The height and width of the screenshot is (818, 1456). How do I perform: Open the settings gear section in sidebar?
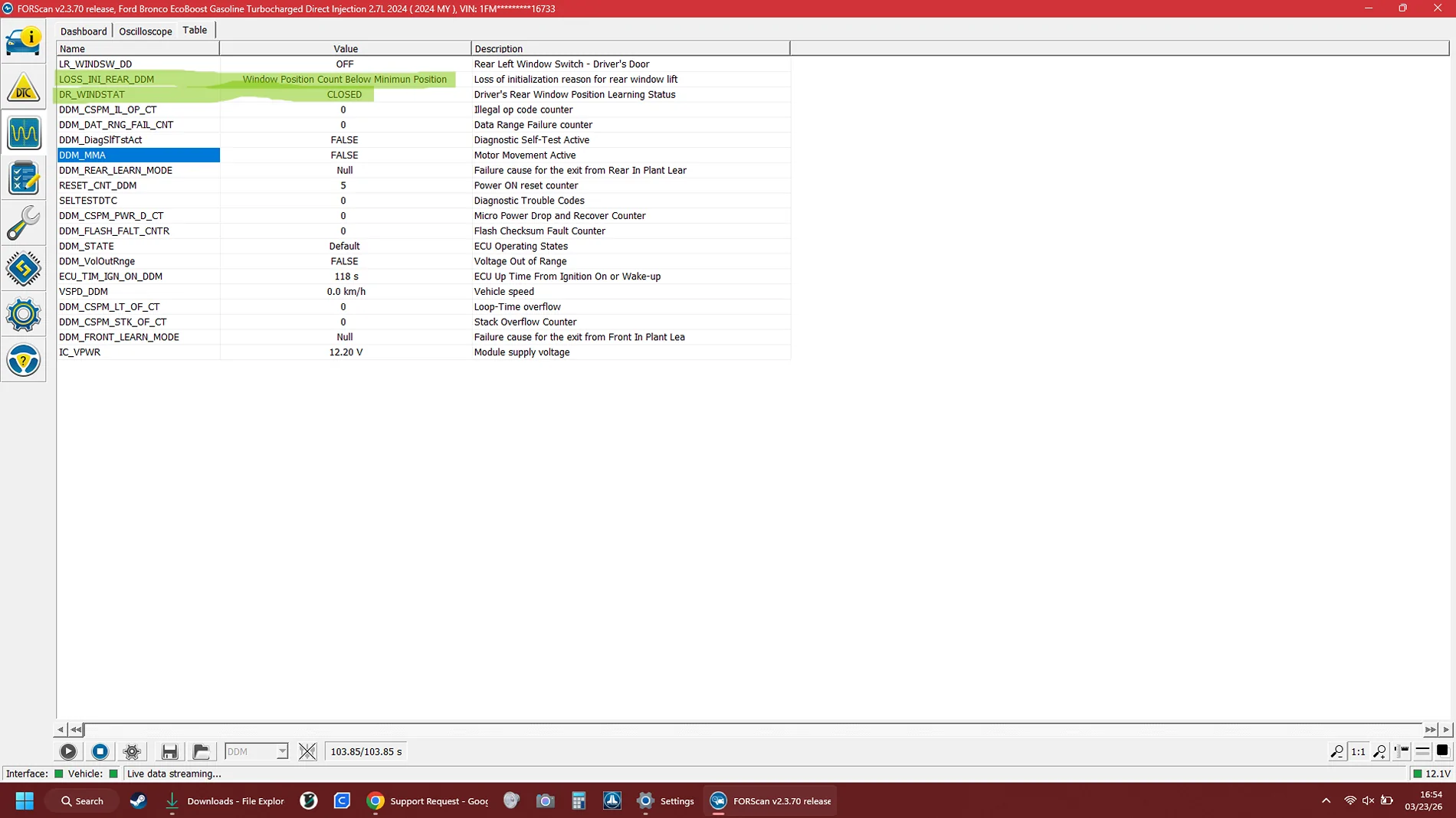click(24, 315)
